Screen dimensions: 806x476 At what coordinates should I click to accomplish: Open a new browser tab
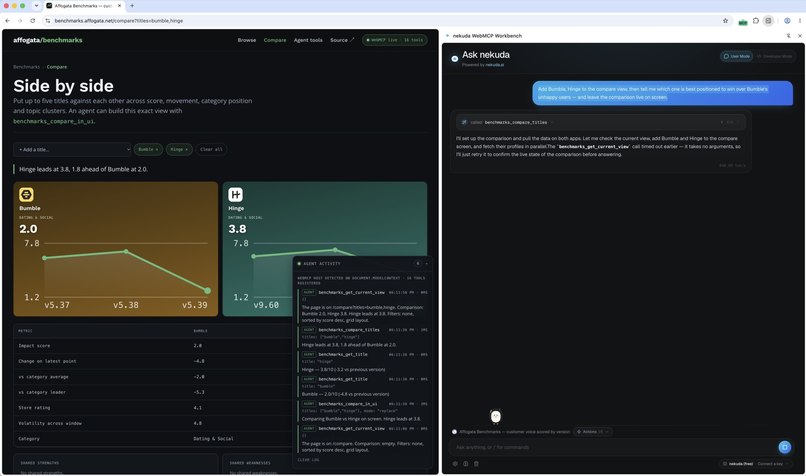132,6
